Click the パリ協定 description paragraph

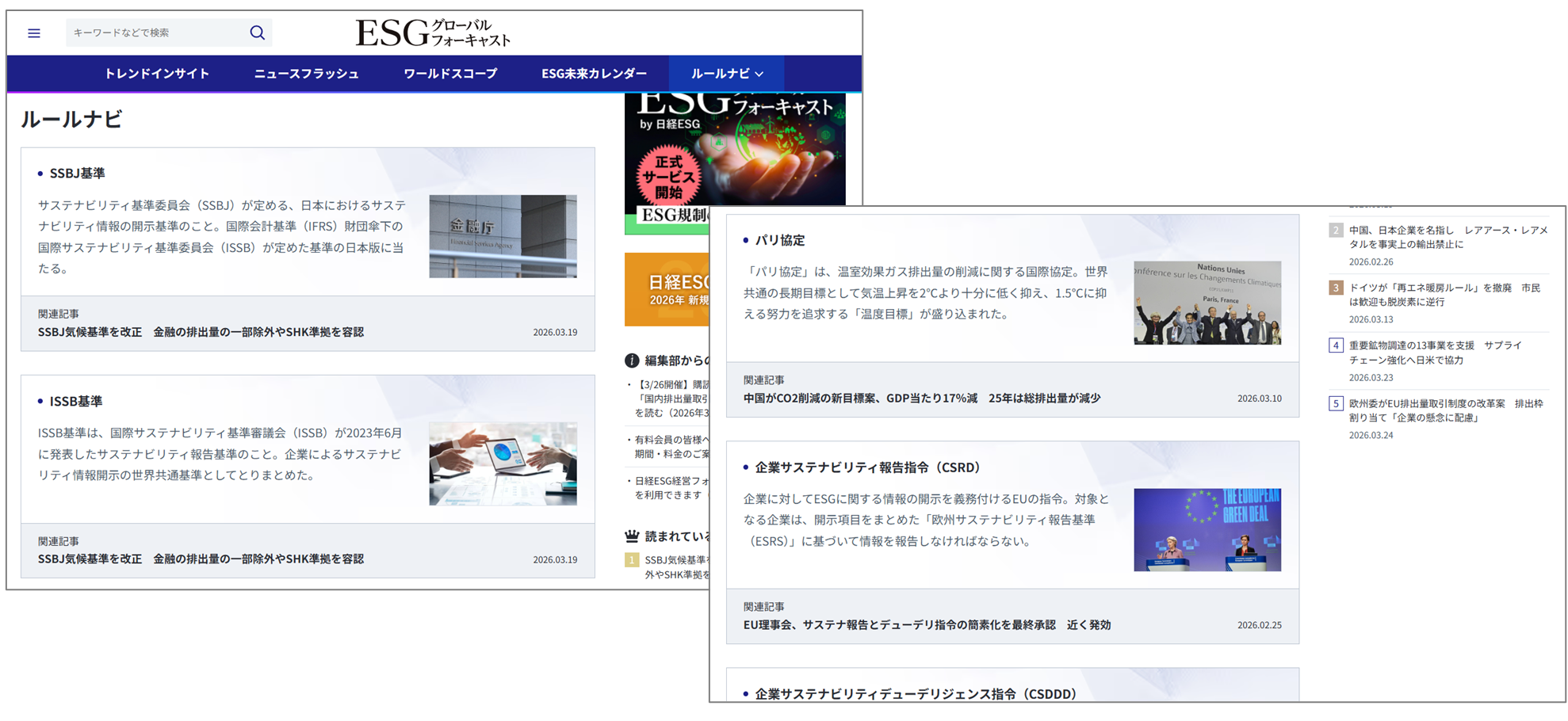coord(925,292)
